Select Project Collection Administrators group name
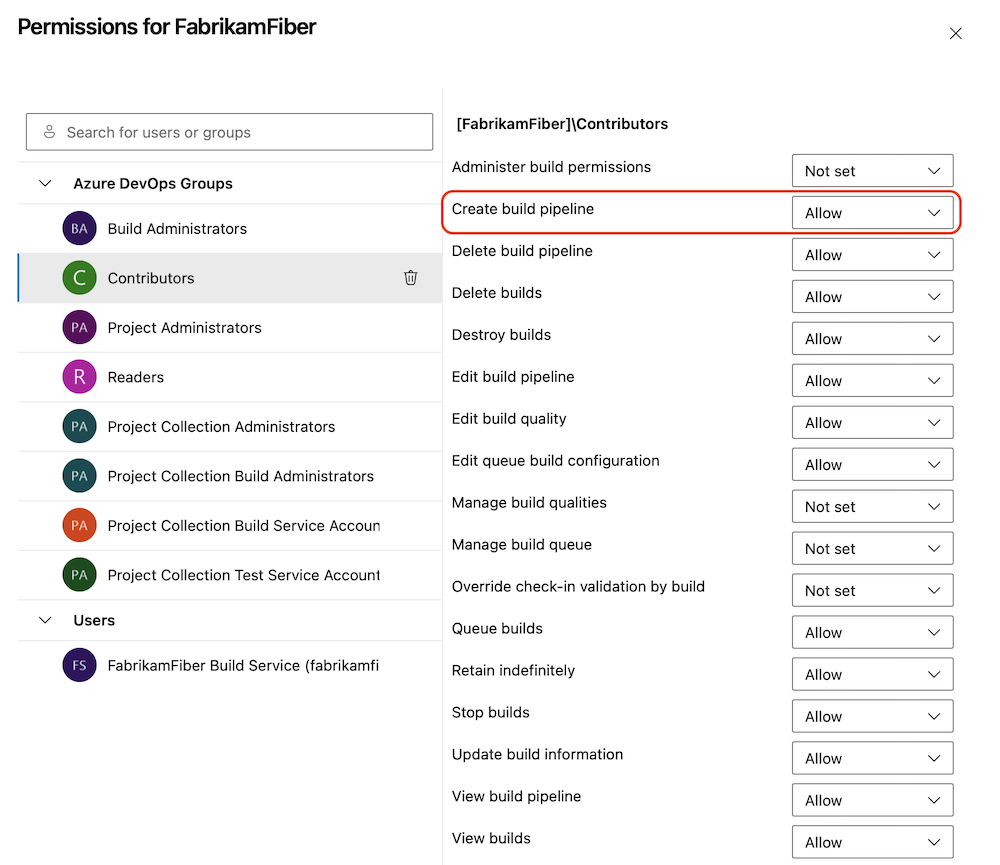 [221, 426]
